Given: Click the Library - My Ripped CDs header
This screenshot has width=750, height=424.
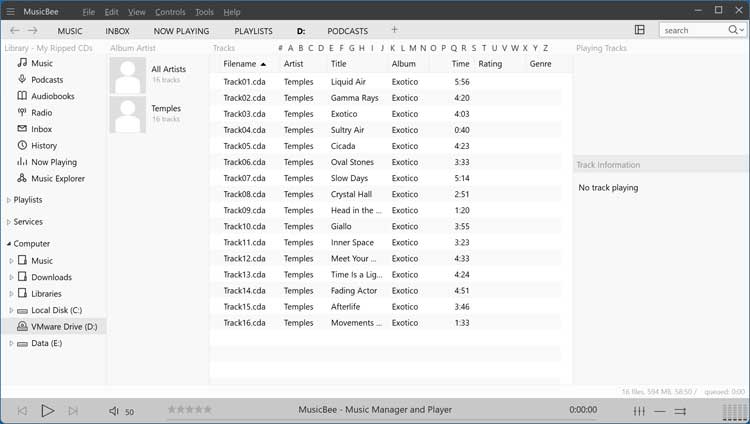Looking at the screenshot, I should [48, 48].
